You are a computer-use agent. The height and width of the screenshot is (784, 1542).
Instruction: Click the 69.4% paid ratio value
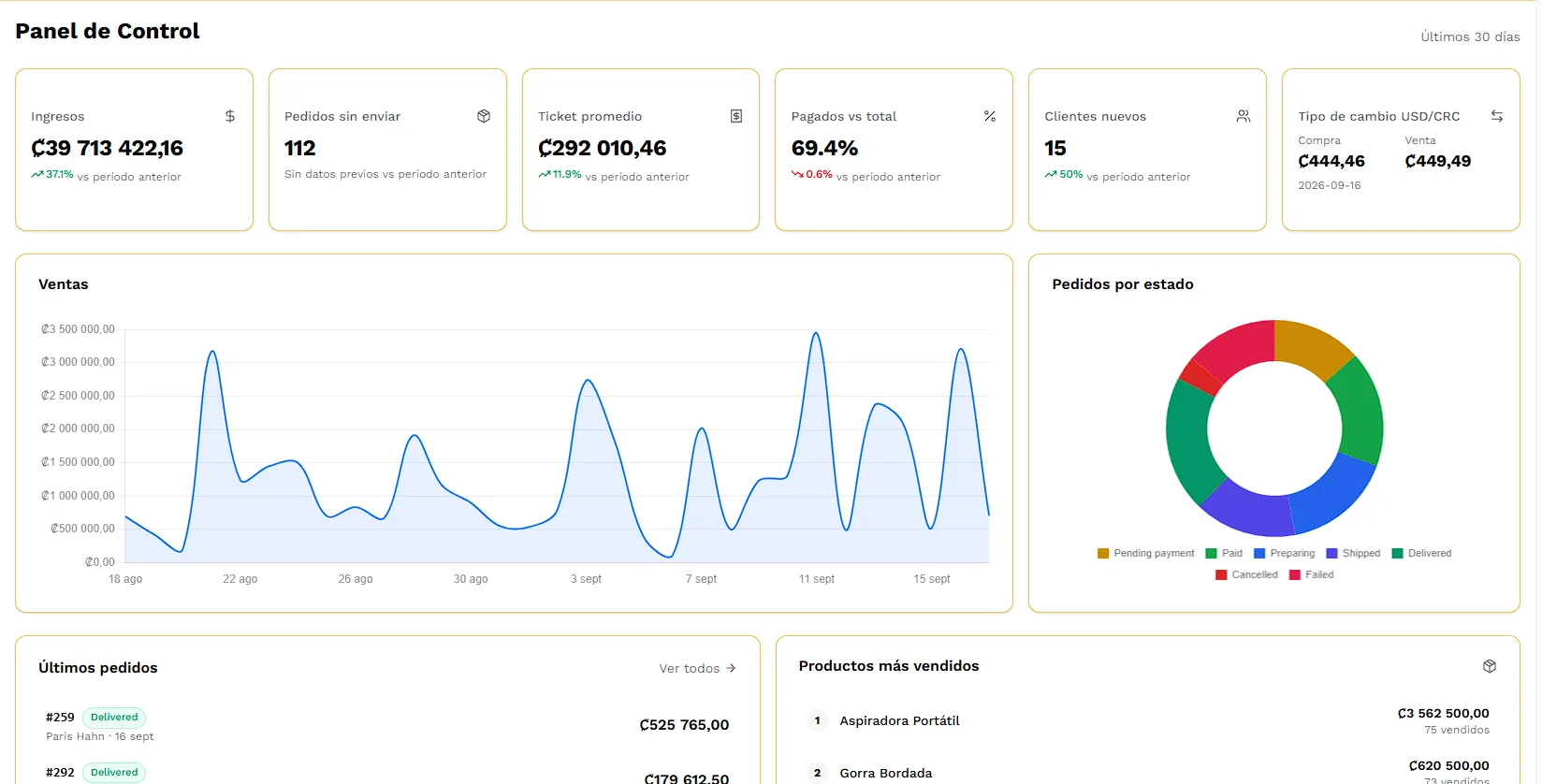pos(824,148)
